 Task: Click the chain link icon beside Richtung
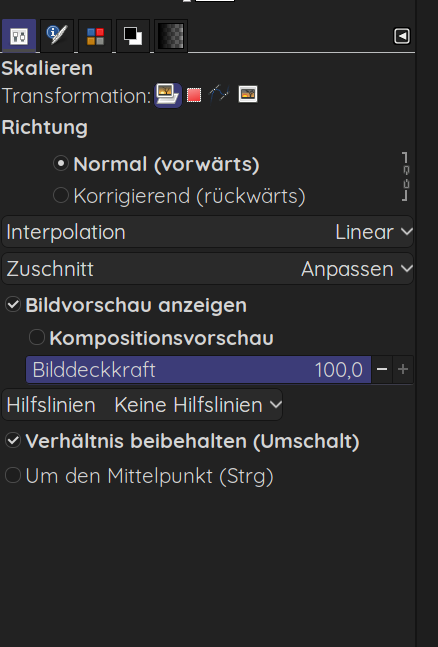click(x=405, y=177)
